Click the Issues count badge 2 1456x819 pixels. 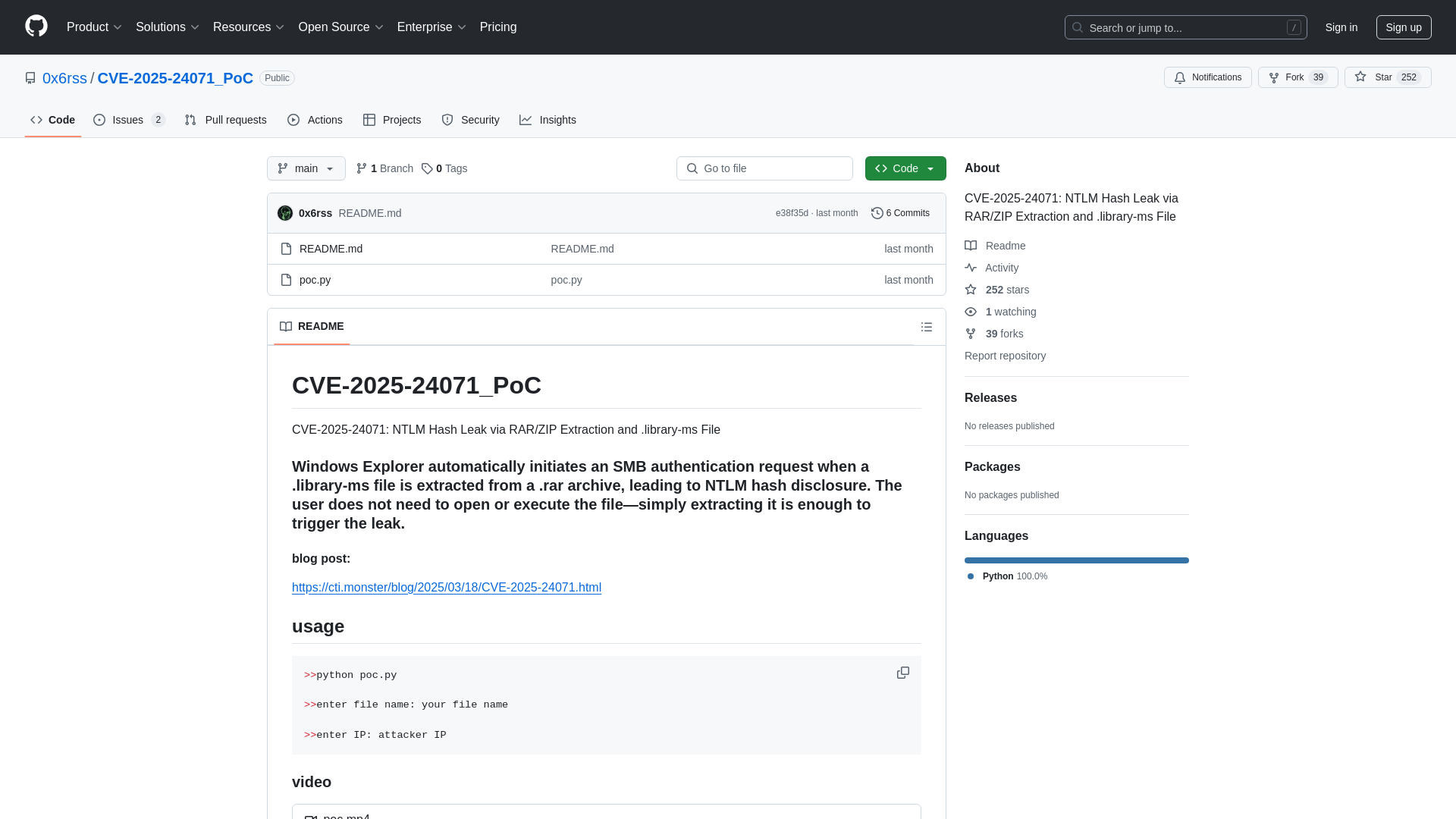click(158, 120)
